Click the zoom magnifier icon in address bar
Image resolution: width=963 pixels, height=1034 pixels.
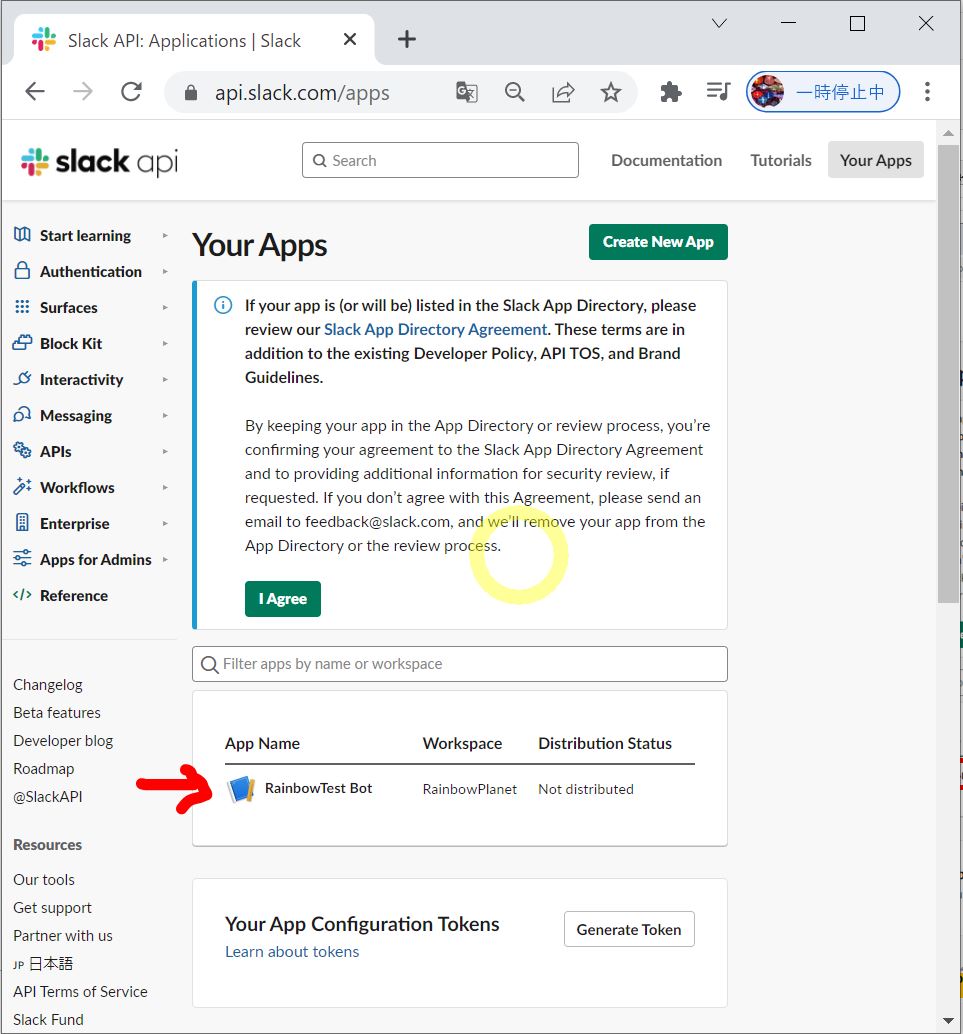coord(514,92)
